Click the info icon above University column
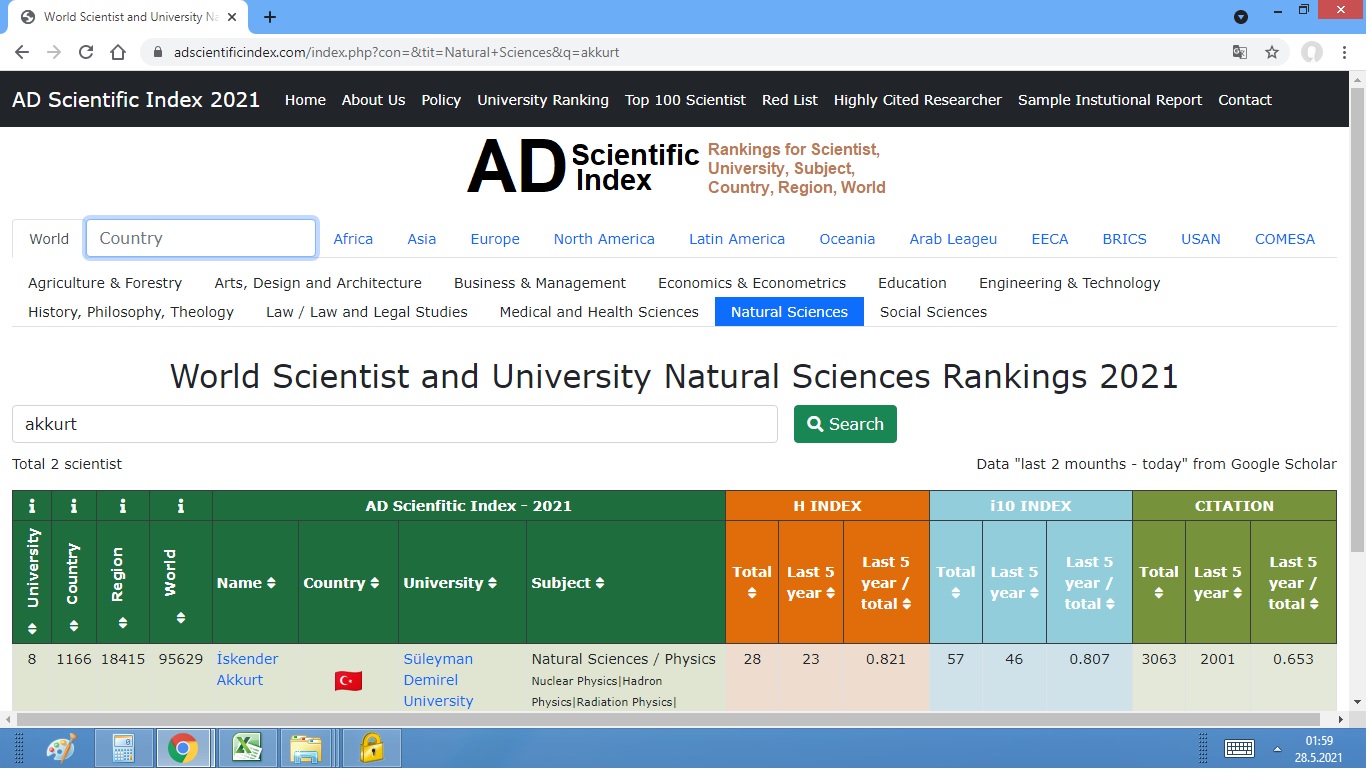Image resolution: width=1370 pixels, height=774 pixels. [32, 506]
